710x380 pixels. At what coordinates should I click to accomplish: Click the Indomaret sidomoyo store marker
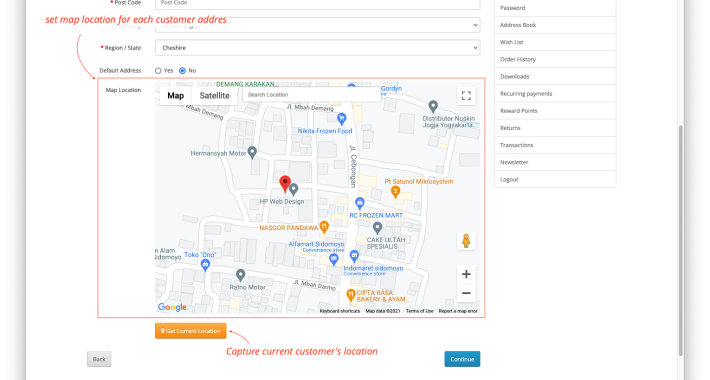coord(355,256)
